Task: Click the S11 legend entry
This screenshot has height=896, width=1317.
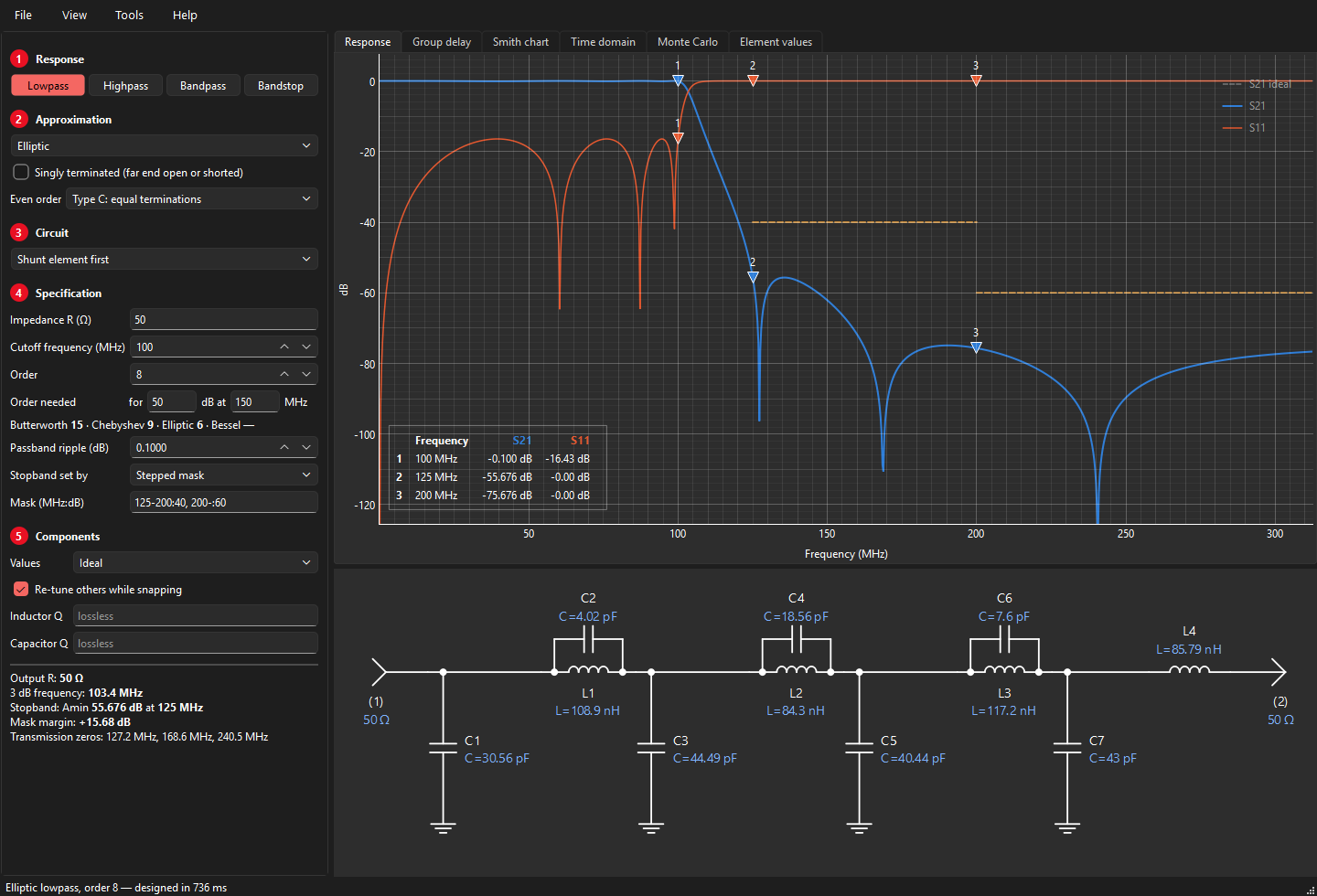Action: point(1245,128)
